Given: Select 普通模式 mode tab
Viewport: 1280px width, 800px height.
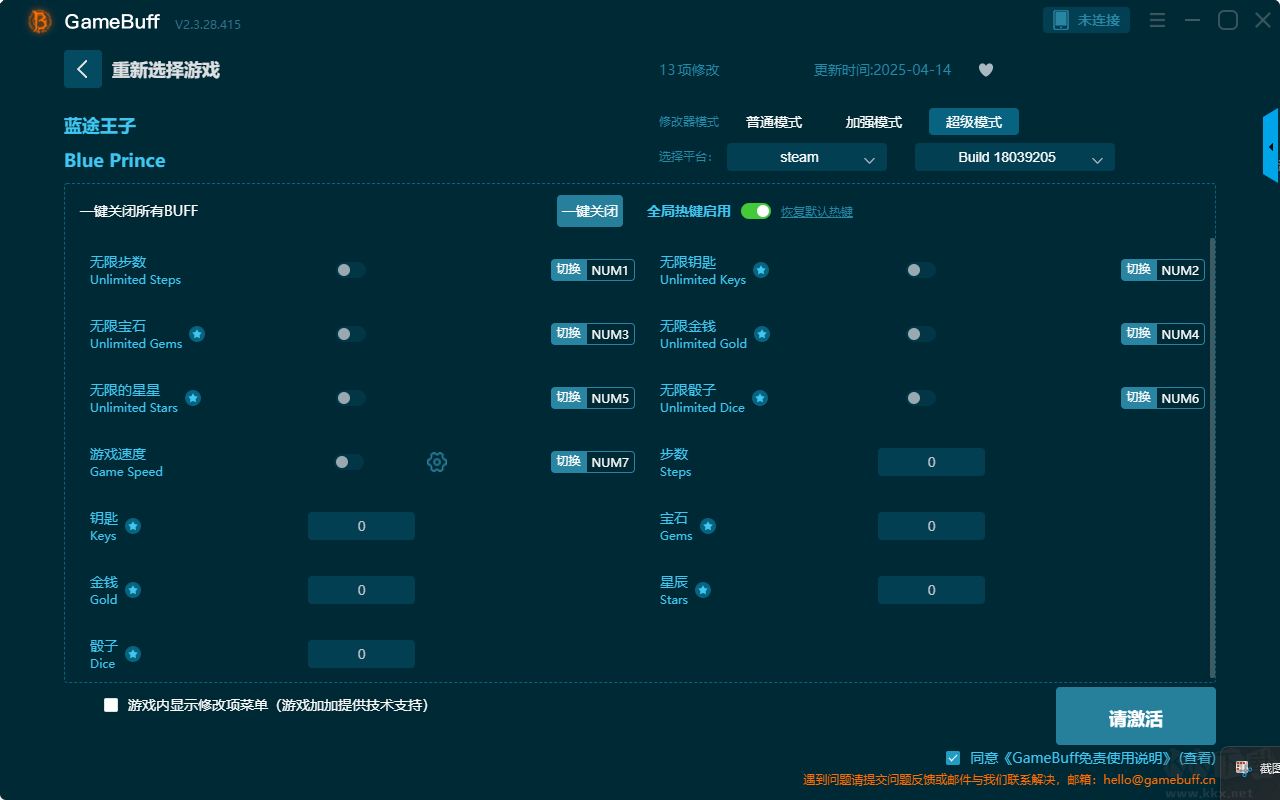Looking at the screenshot, I should point(774,122).
